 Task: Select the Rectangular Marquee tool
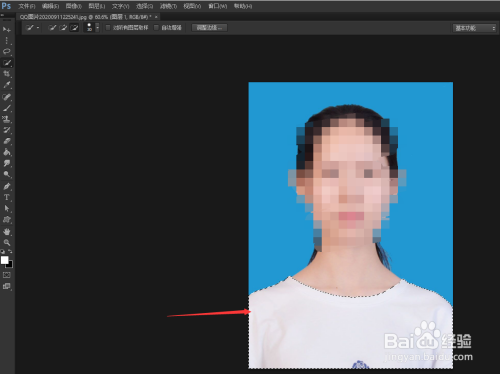[7, 41]
